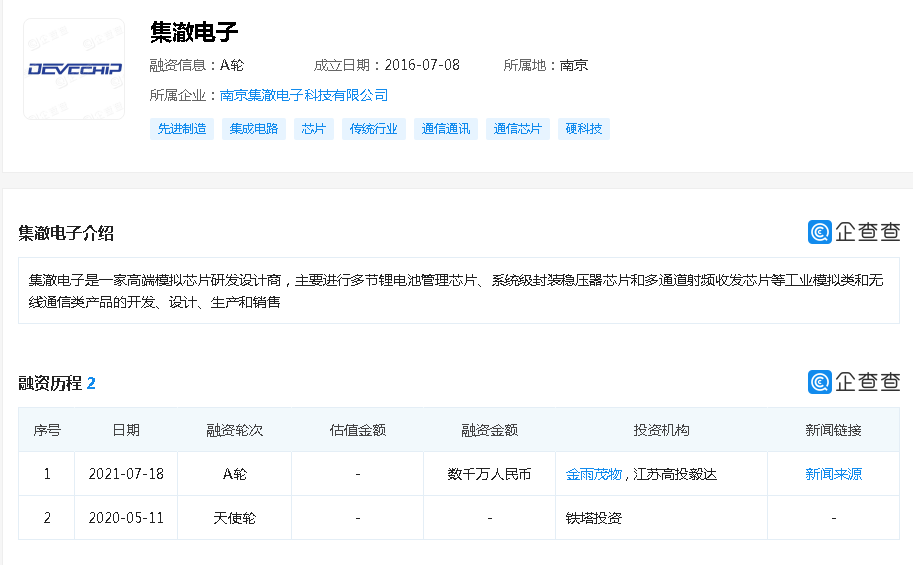Viewport: 913px width, 565px height.
Task: Select the 先进制造 tag
Action: coord(182,129)
